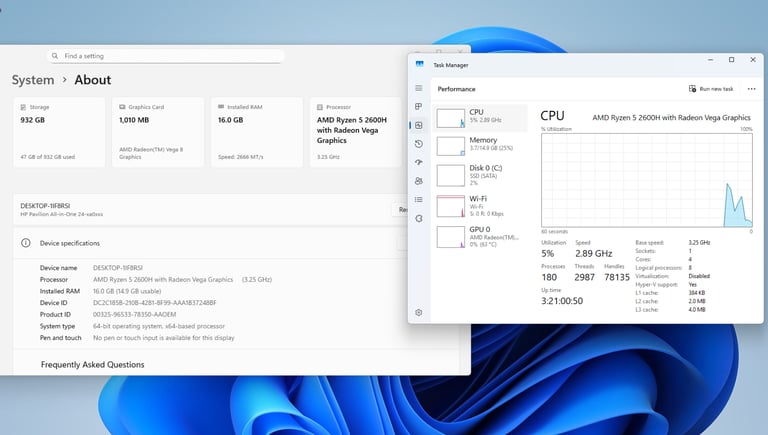Screen dimensions: 768x435
Task: Click the Virtualization Disabled value
Action: (699, 276)
